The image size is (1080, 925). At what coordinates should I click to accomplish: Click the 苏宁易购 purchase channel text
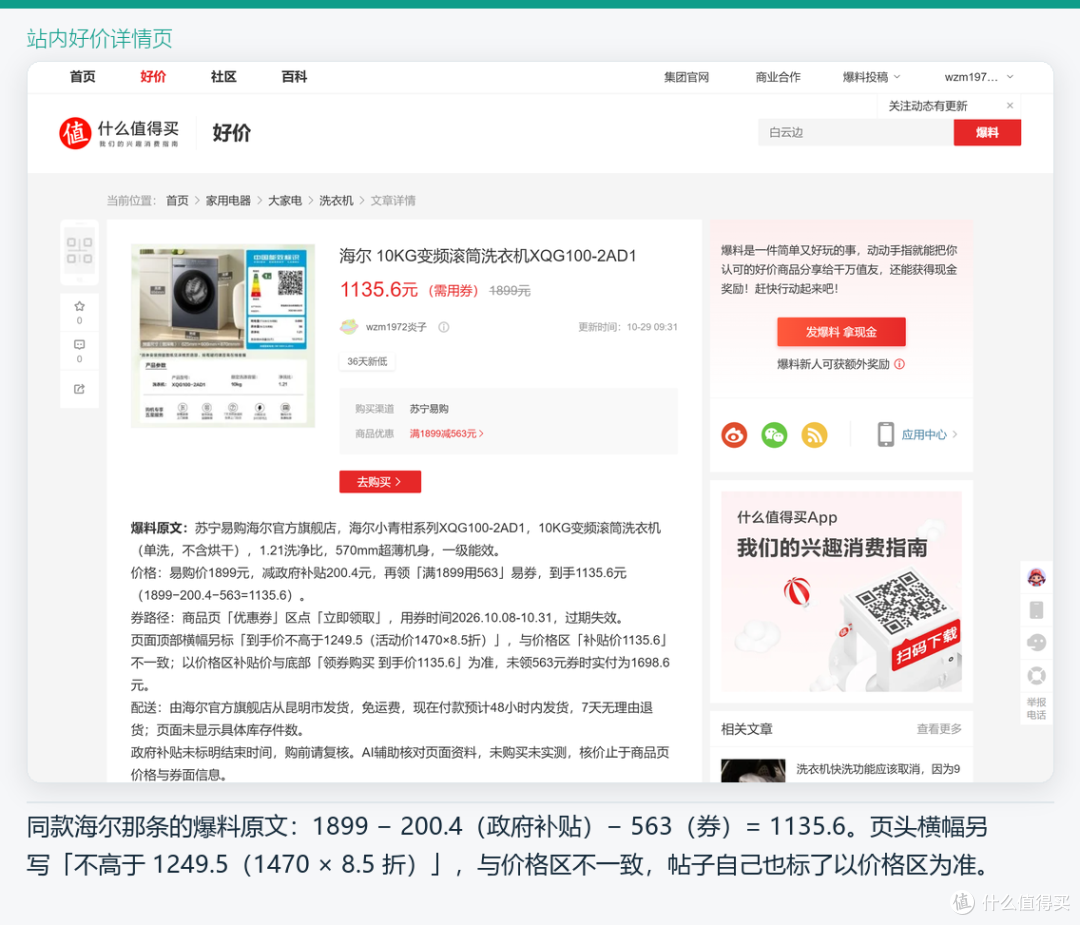(x=429, y=408)
